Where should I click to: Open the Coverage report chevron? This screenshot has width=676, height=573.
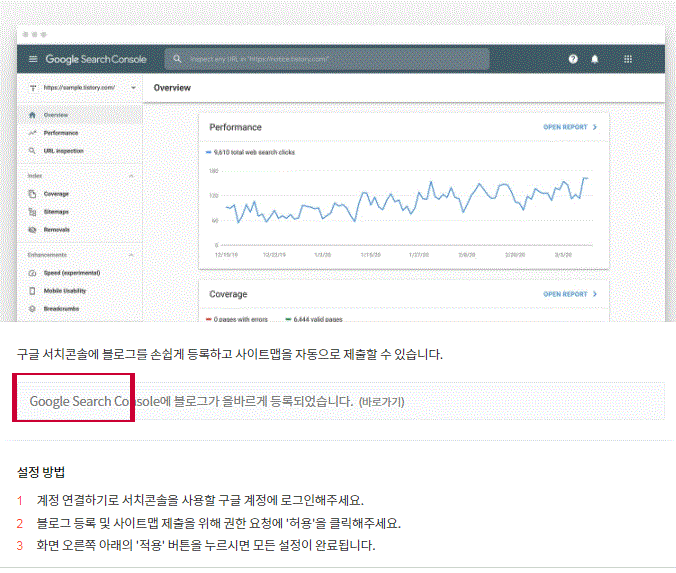(x=595, y=294)
